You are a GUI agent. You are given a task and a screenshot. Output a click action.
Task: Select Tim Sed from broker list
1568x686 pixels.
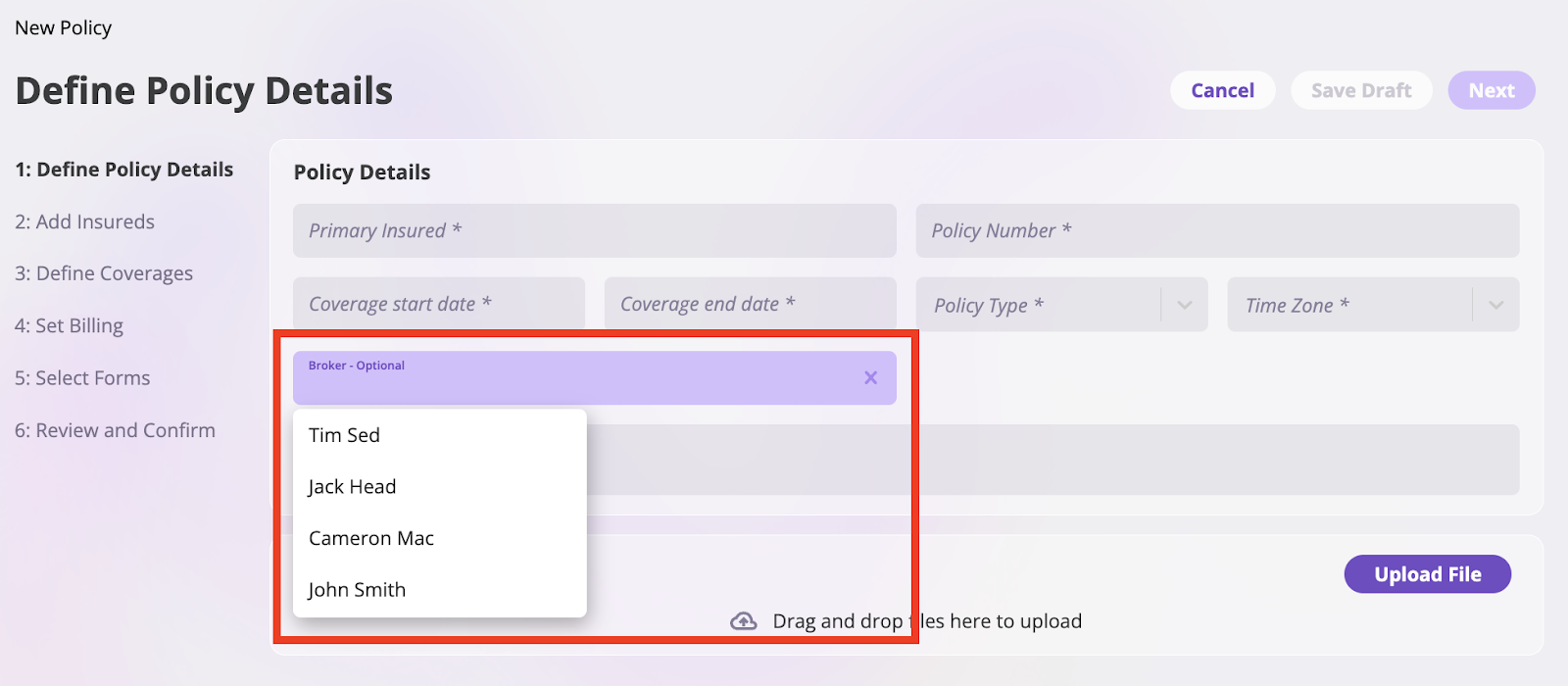click(x=440, y=435)
